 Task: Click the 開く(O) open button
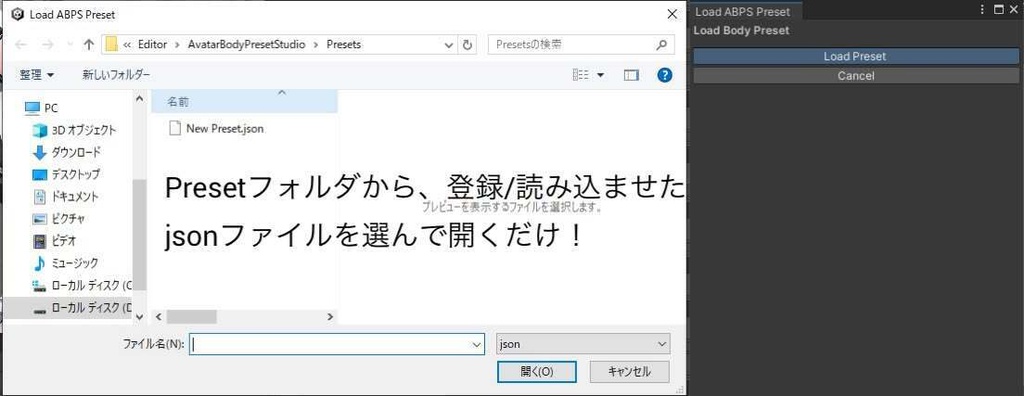tap(537, 371)
